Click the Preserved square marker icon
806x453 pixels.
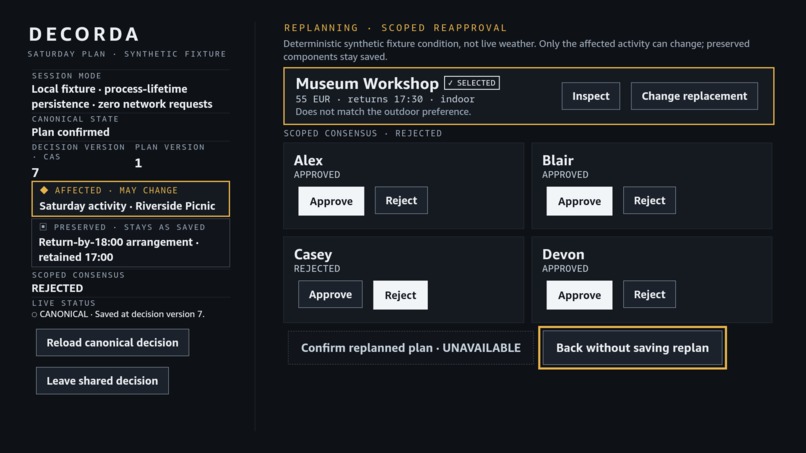pos(43,227)
